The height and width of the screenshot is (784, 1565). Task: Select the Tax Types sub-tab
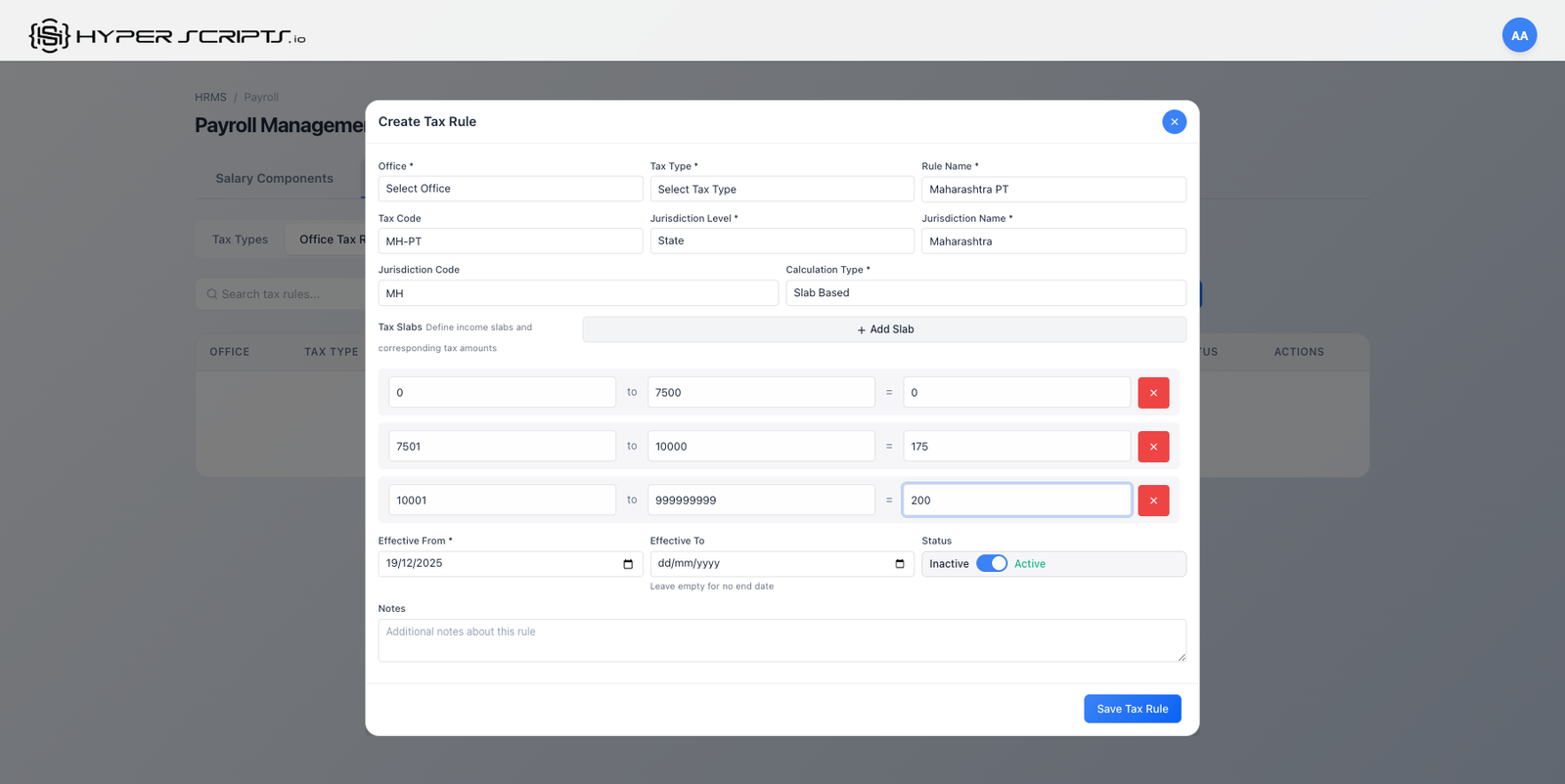[240, 240]
